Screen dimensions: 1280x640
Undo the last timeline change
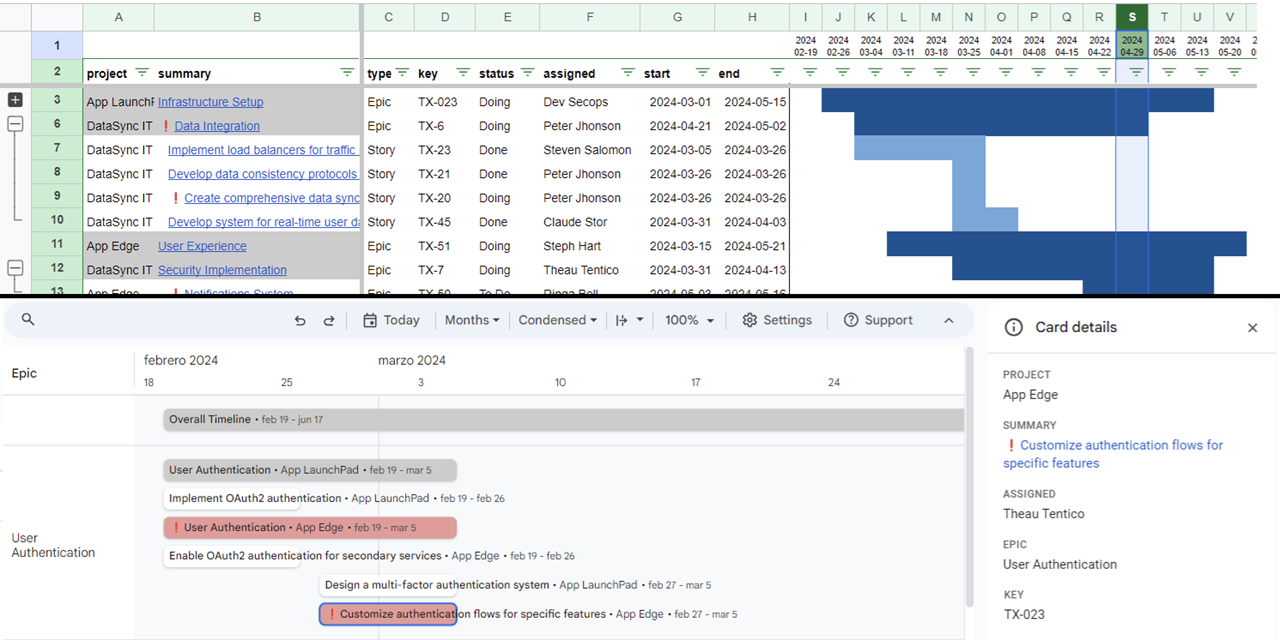pyautogui.click(x=300, y=320)
